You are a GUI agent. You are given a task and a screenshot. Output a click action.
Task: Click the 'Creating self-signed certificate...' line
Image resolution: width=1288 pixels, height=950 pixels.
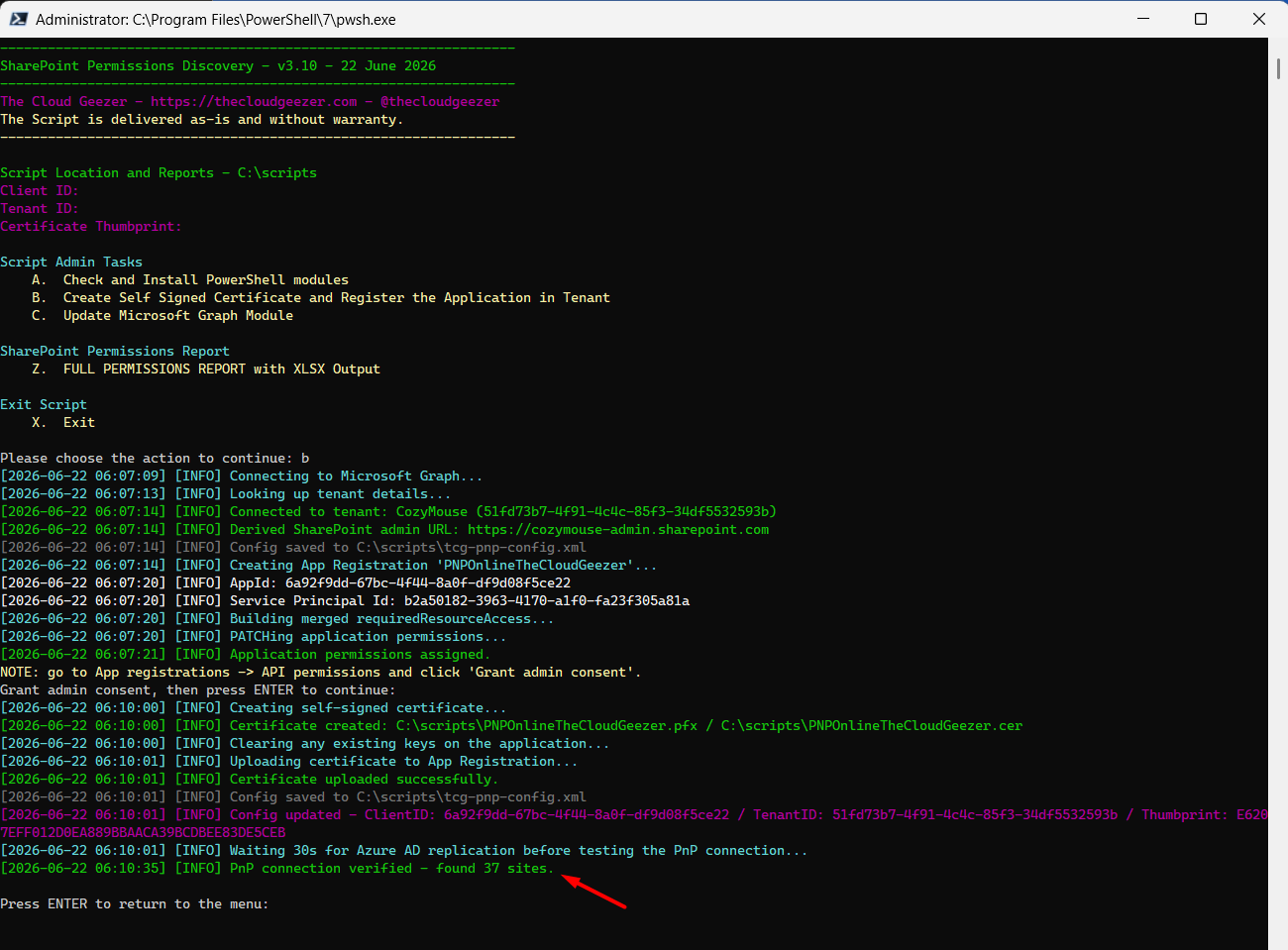click(254, 707)
